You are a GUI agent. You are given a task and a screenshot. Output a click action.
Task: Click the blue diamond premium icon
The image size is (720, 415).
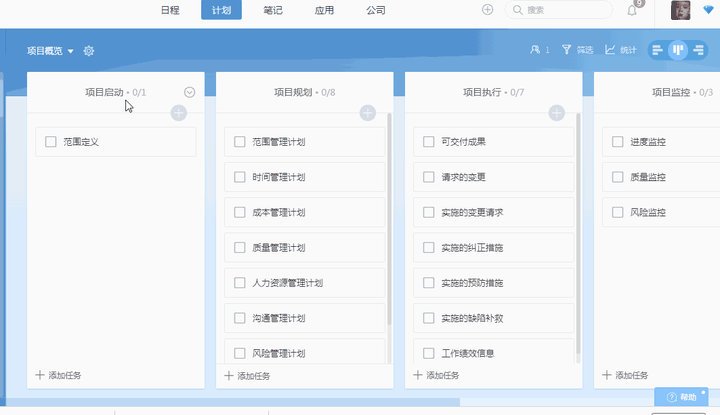coord(709,10)
